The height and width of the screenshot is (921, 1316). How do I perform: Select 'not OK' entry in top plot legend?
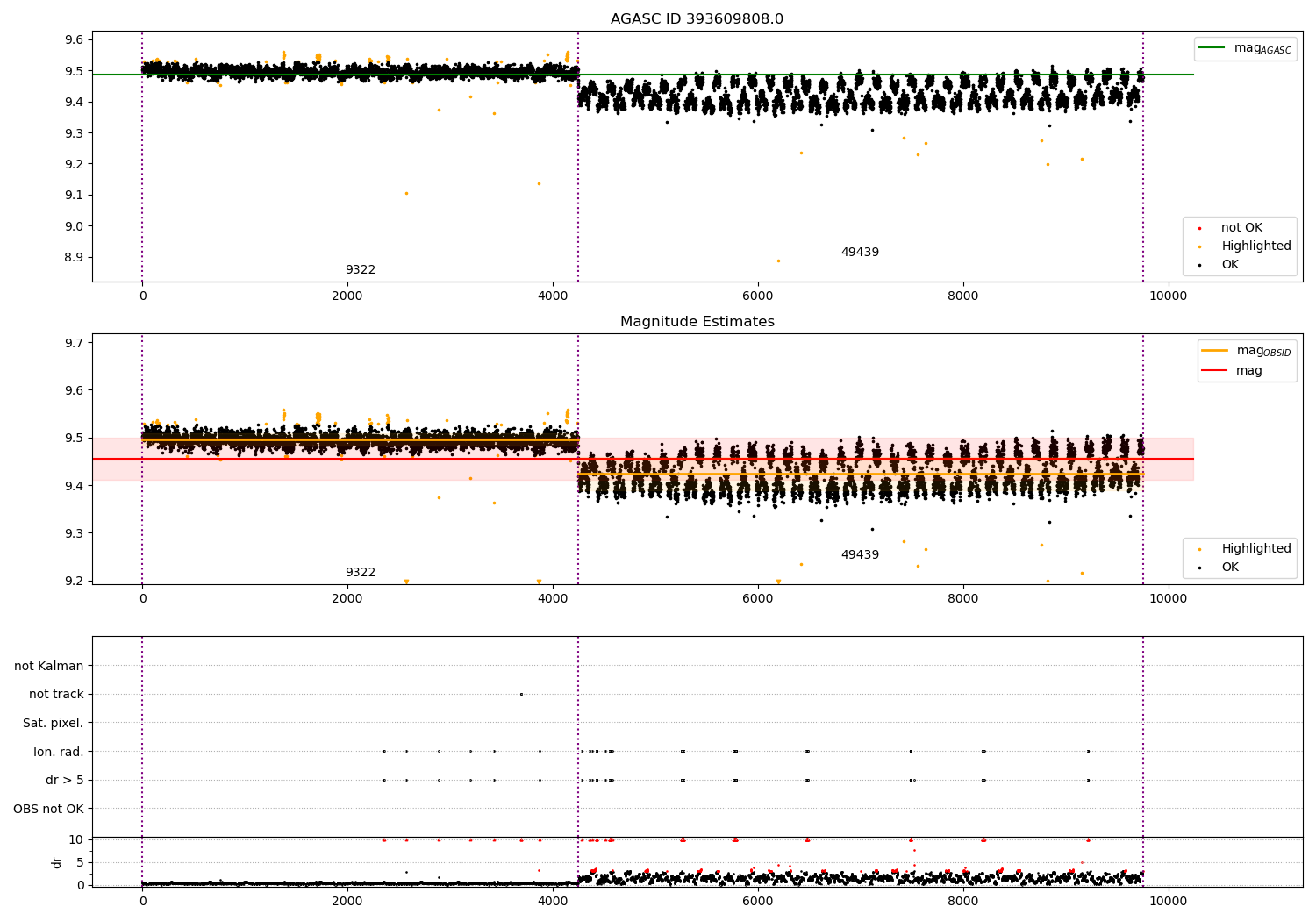[x=1241, y=228]
